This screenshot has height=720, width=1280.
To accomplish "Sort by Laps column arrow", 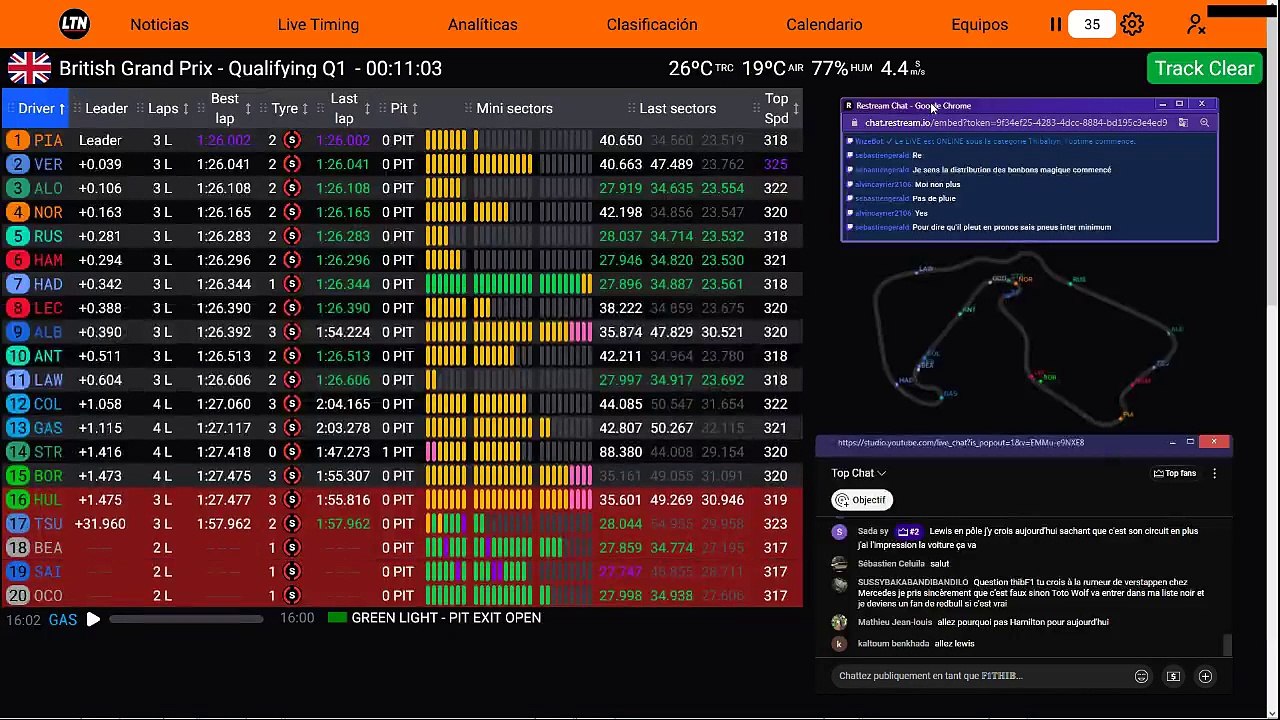I will coord(187,108).
